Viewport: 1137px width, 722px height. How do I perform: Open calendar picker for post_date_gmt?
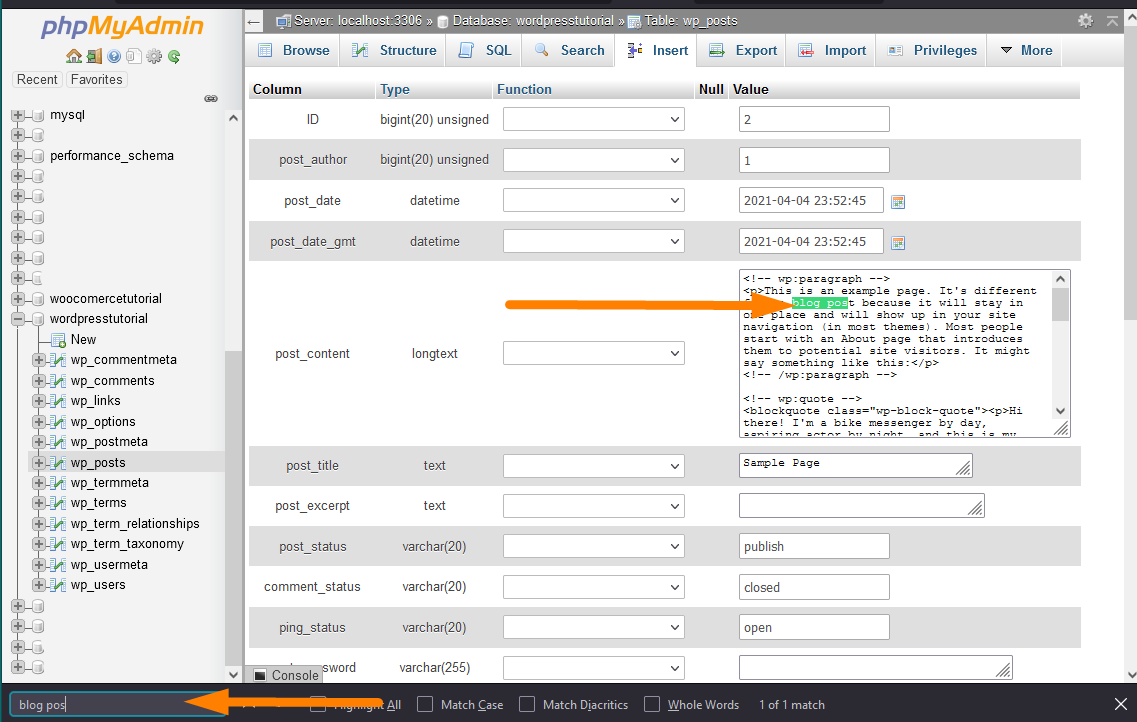tap(898, 243)
